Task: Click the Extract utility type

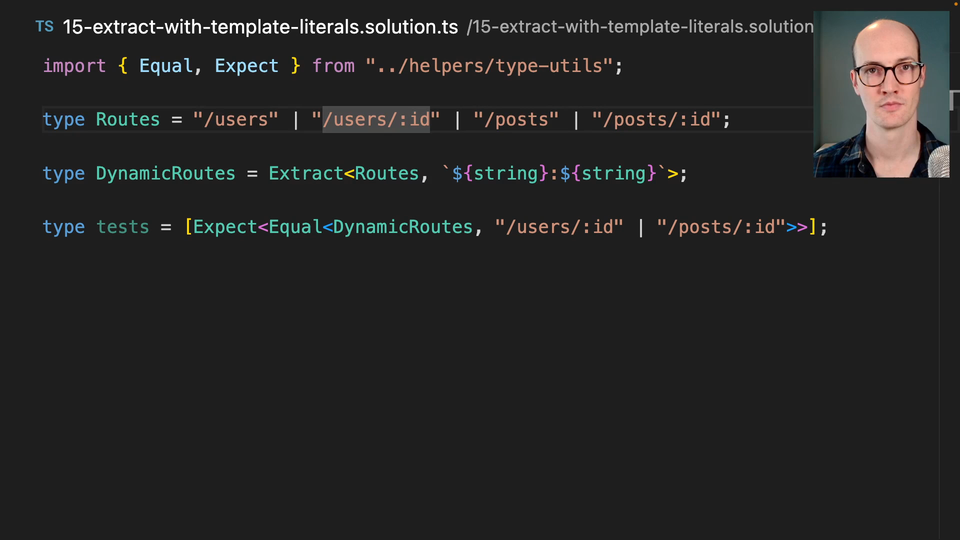Action: pyautogui.click(x=306, y=174)
